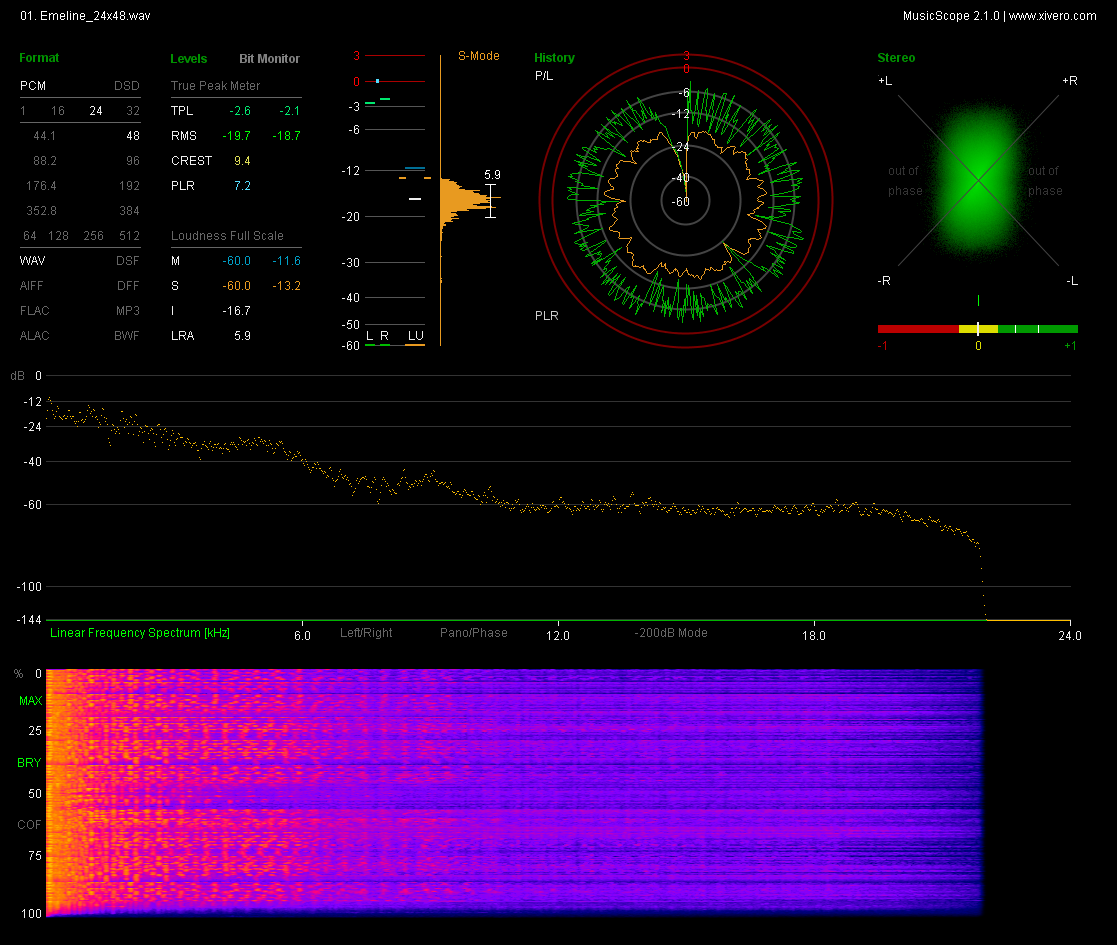The image size is (1117, 945).
Task: Select MAX spectrogram mode
Action: [29, 702]
